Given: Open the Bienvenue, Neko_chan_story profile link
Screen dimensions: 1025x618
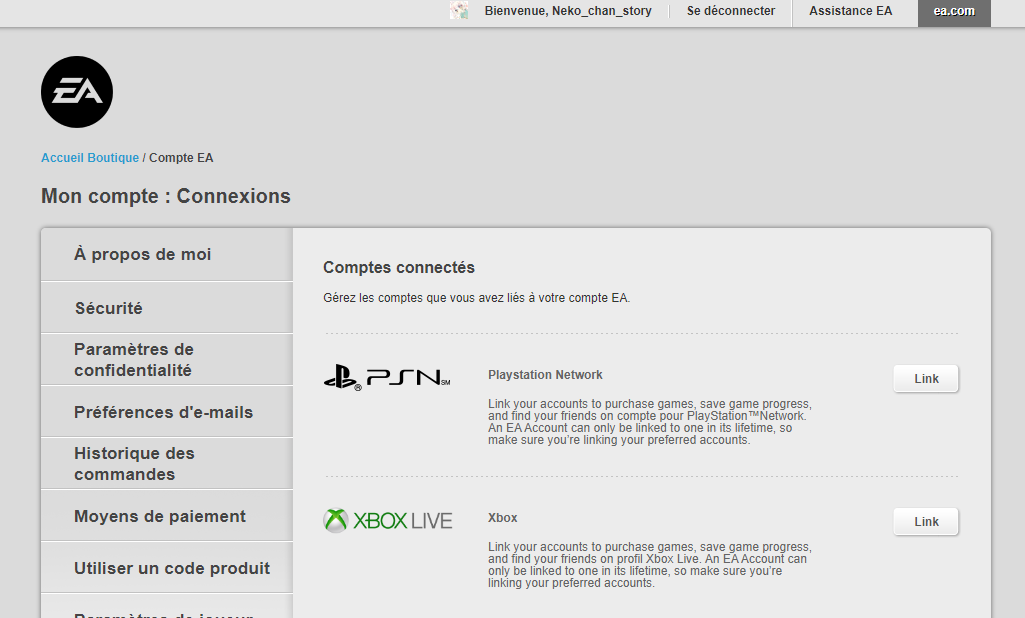Looking at the screenshot, I should (567, 11).
